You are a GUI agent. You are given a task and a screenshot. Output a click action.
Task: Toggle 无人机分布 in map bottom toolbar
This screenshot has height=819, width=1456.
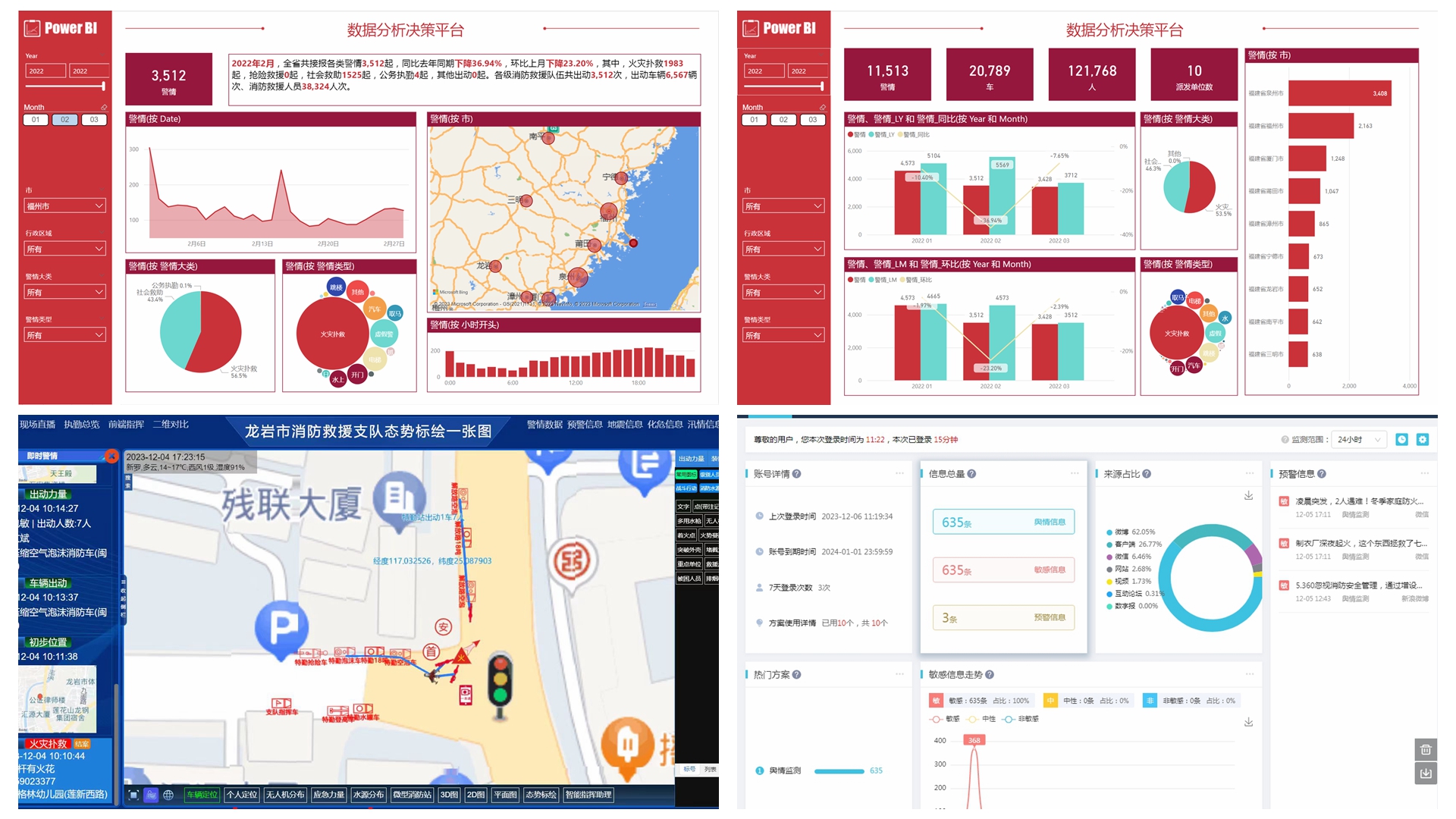point(285,795)
